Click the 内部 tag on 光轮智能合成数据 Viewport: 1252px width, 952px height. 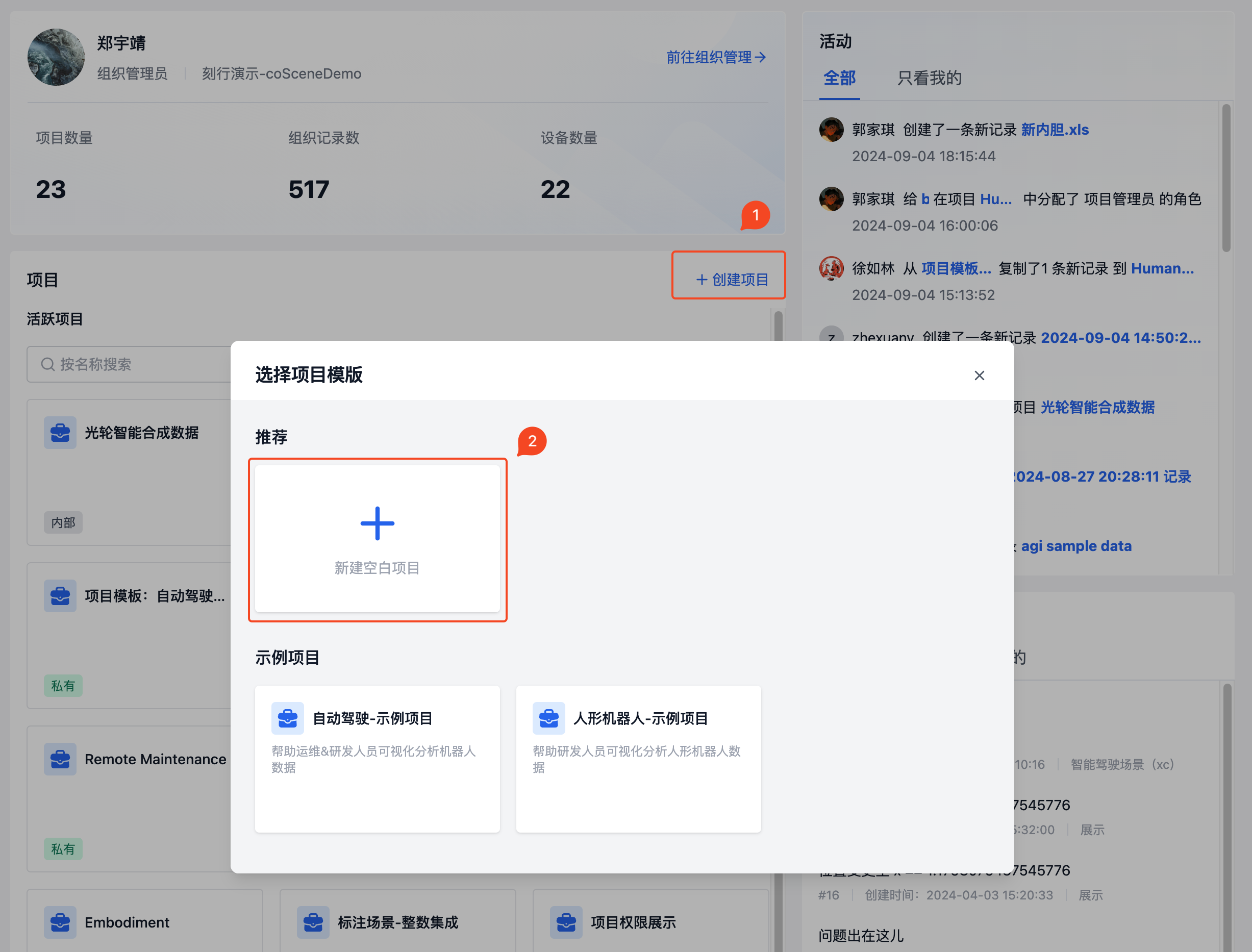[63, 522]
